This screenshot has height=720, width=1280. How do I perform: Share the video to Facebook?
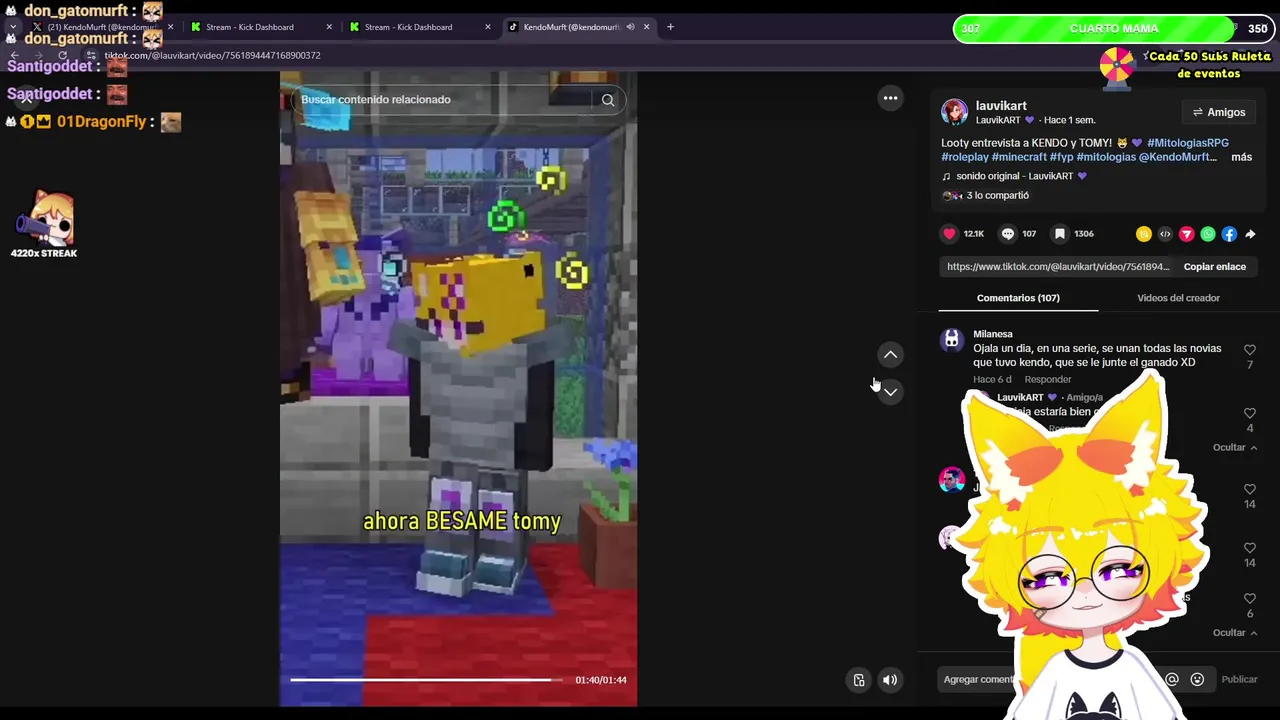[x=1229, y=234]
